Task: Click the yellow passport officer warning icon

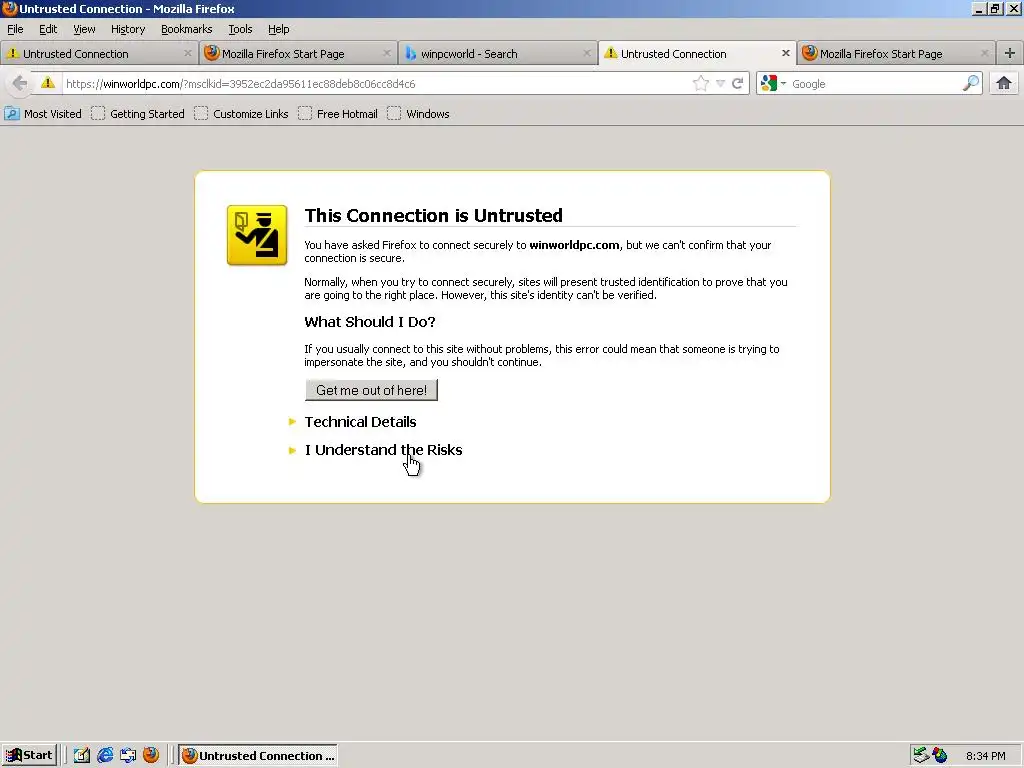Action: pyautogui.click(x=257, y=235)
